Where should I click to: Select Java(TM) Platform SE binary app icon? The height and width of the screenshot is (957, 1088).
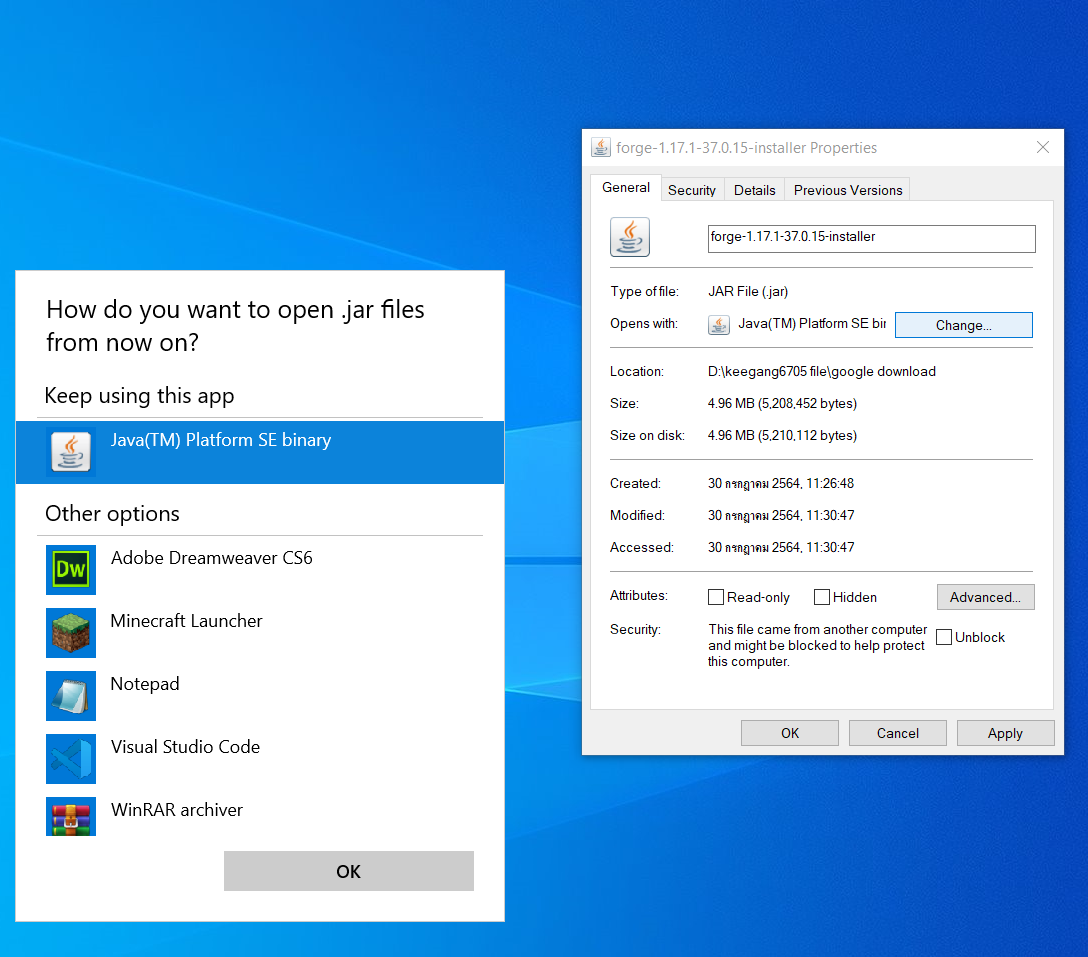click(71, 452)
